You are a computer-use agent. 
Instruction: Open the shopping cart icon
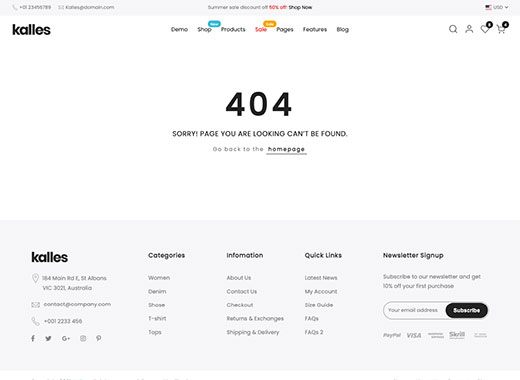pos(501,29)
